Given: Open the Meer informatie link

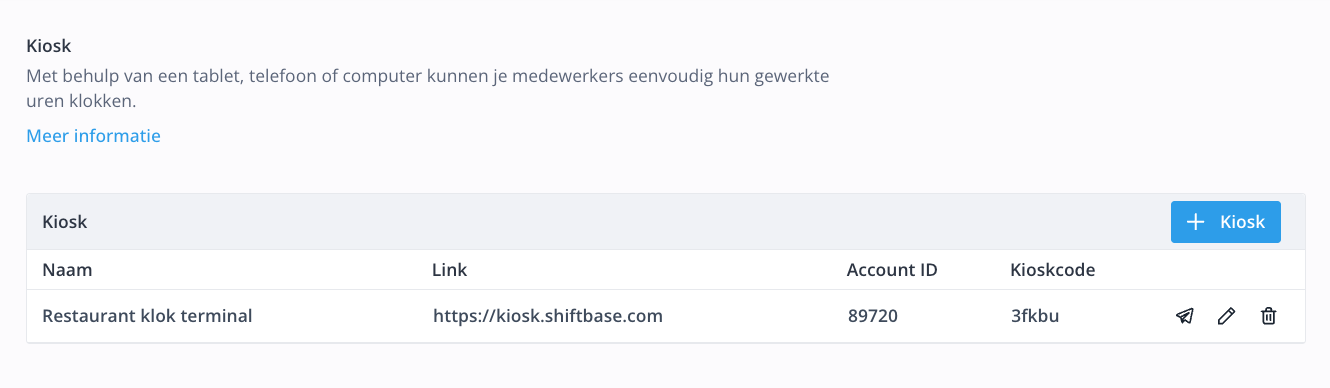Looking at the screenshot, I should 94,136.
